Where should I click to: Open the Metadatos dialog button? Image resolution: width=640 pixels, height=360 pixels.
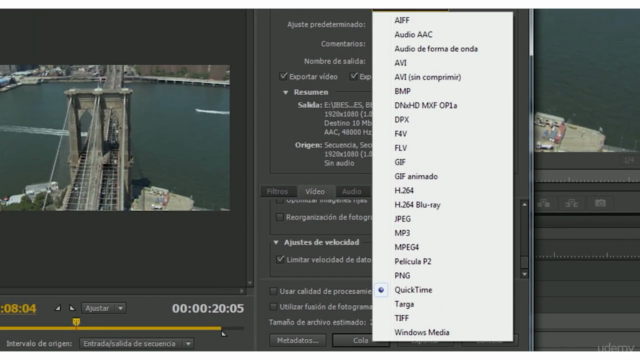tap(298, 340)
